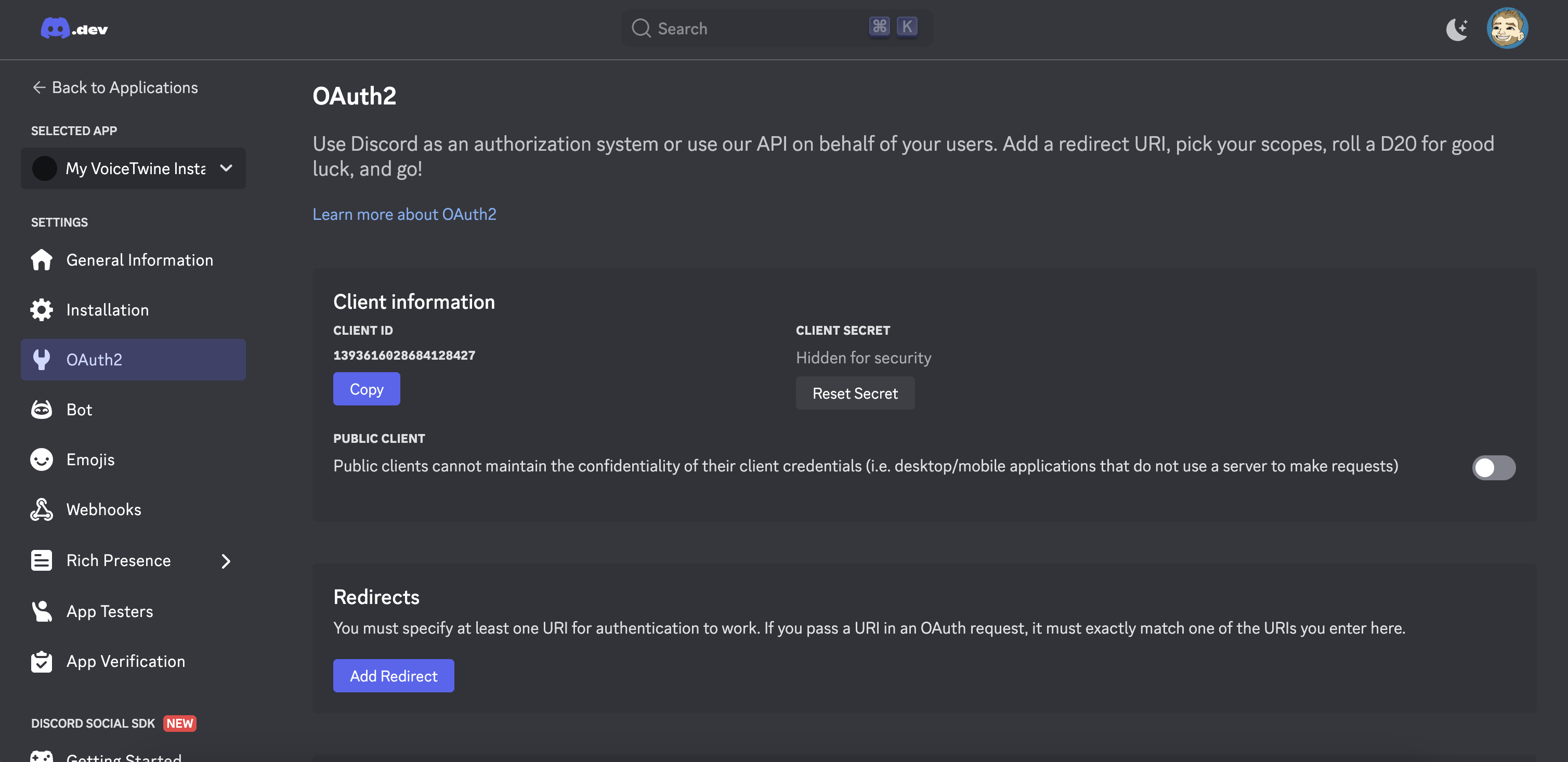Click the Command key shortcut badge
1568x762 pixels.
pyautogui.click(x=879, y=27)
